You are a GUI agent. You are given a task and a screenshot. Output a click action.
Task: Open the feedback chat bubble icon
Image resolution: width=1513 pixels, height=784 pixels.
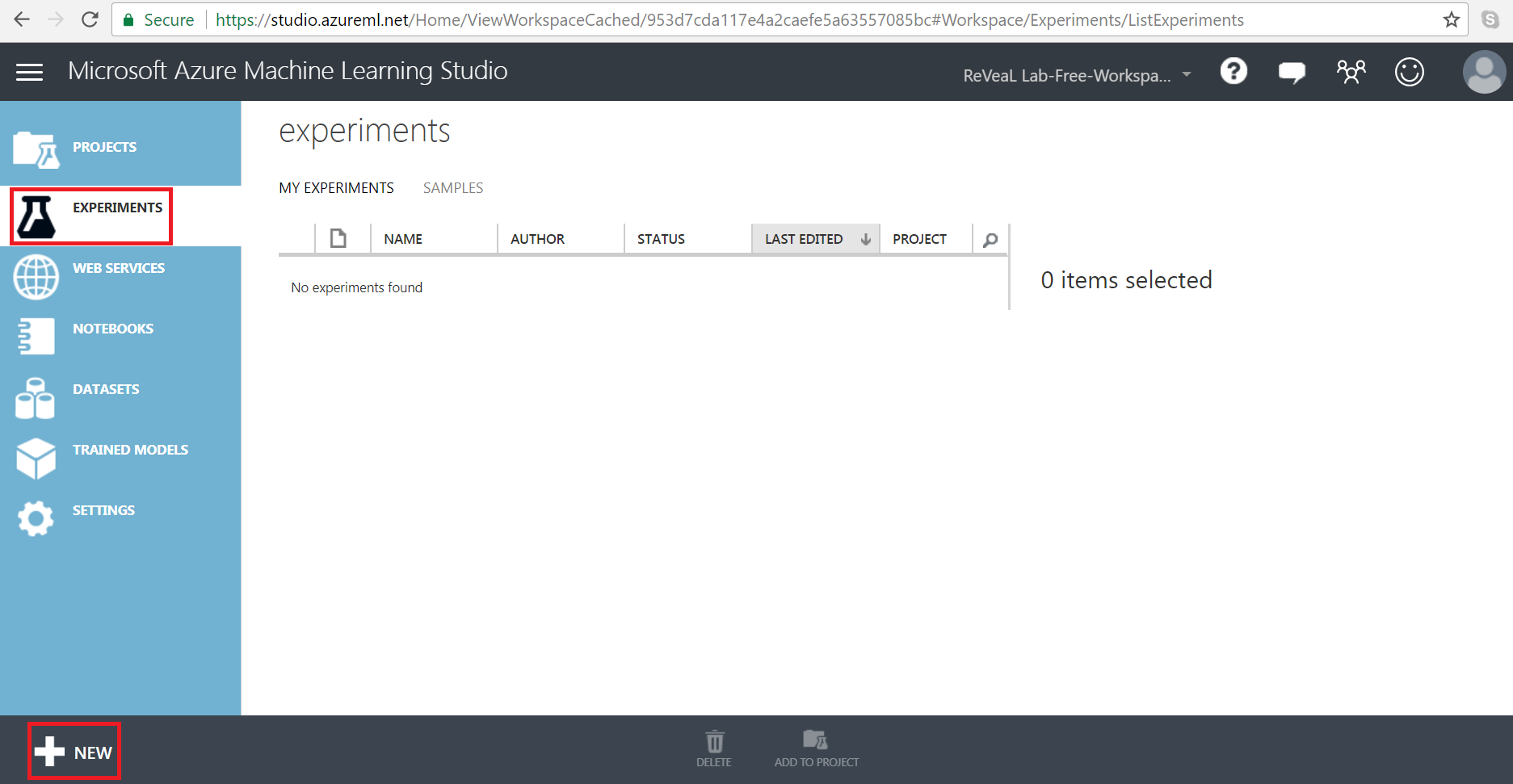1292,73
